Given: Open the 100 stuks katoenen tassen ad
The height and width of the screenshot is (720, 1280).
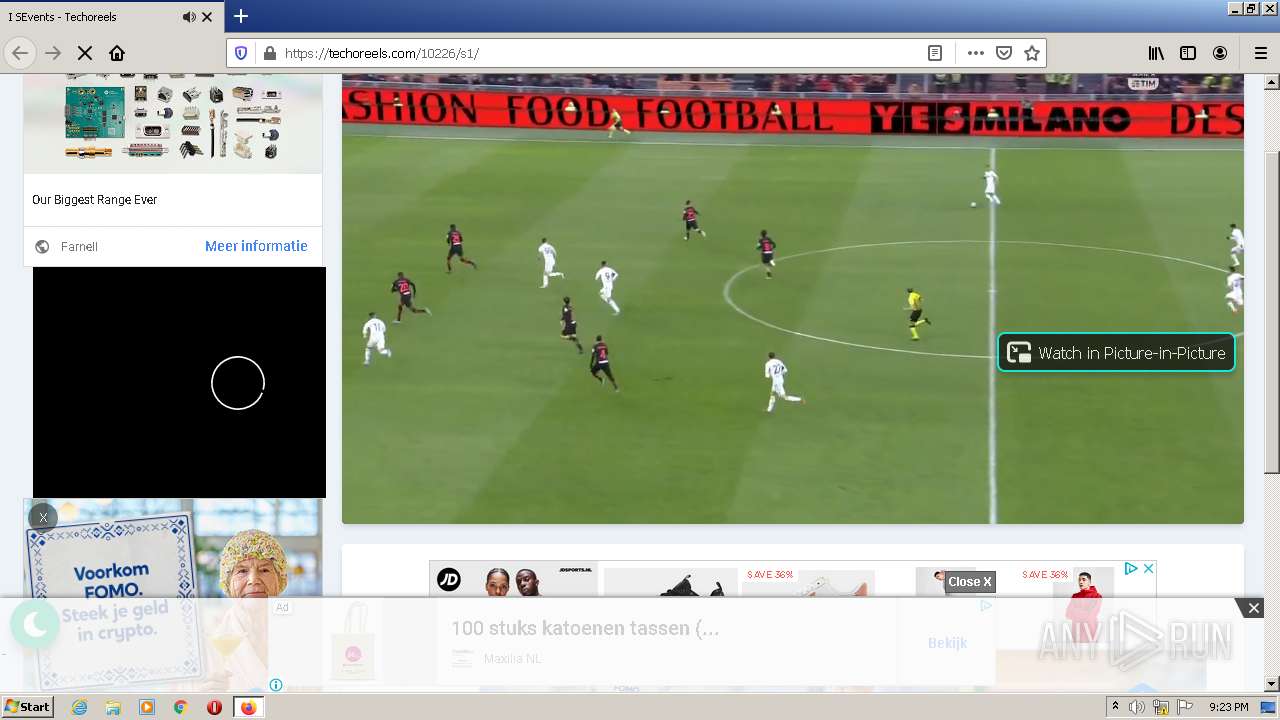Looking at the screenshot, I should [x=584, y=628].
